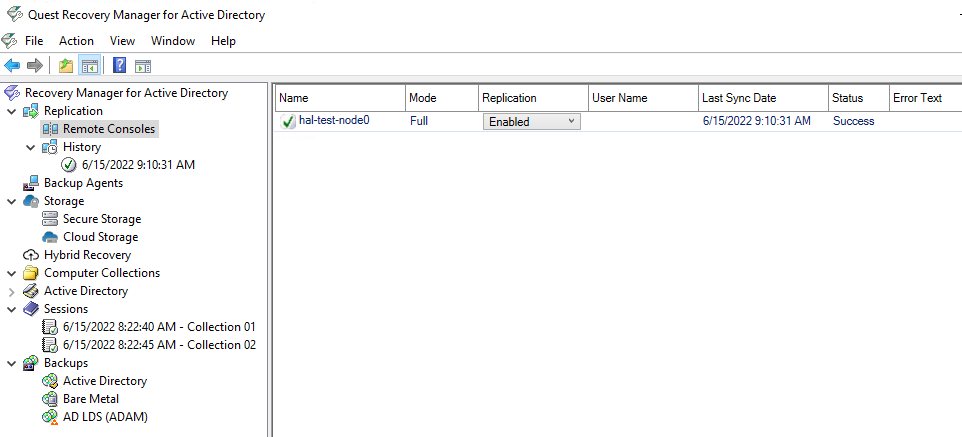Open the Window menu
The image size is (962, 437).
(x=173, y=41)
